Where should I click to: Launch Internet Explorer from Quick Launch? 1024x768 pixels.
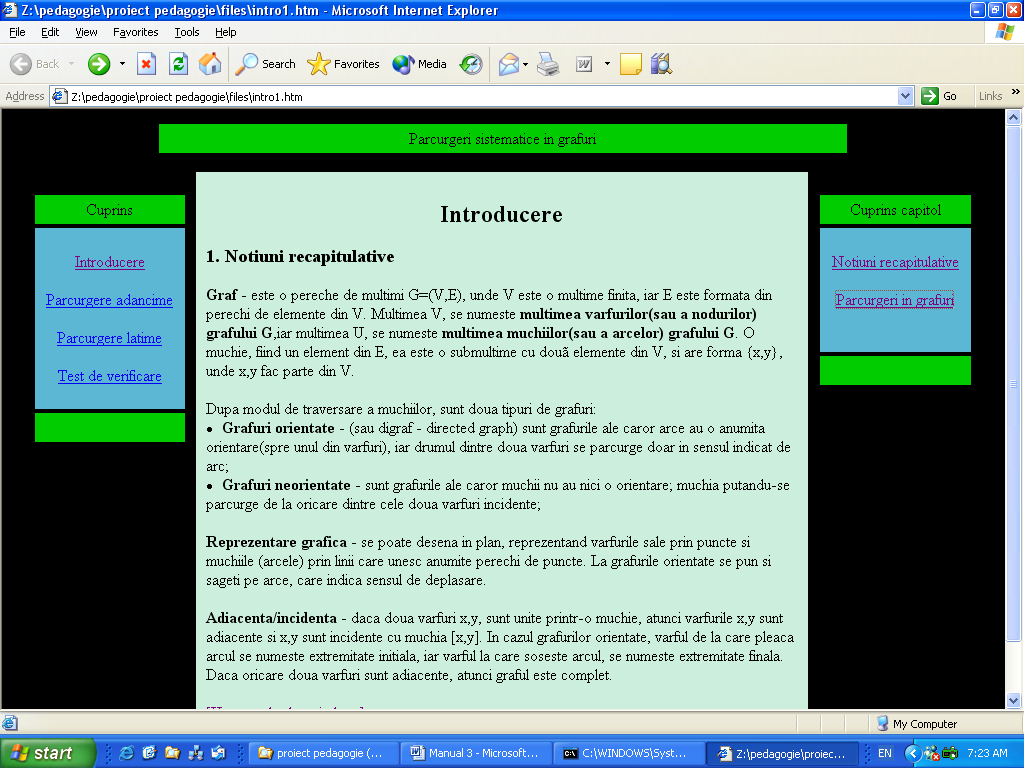pos(127,753)
